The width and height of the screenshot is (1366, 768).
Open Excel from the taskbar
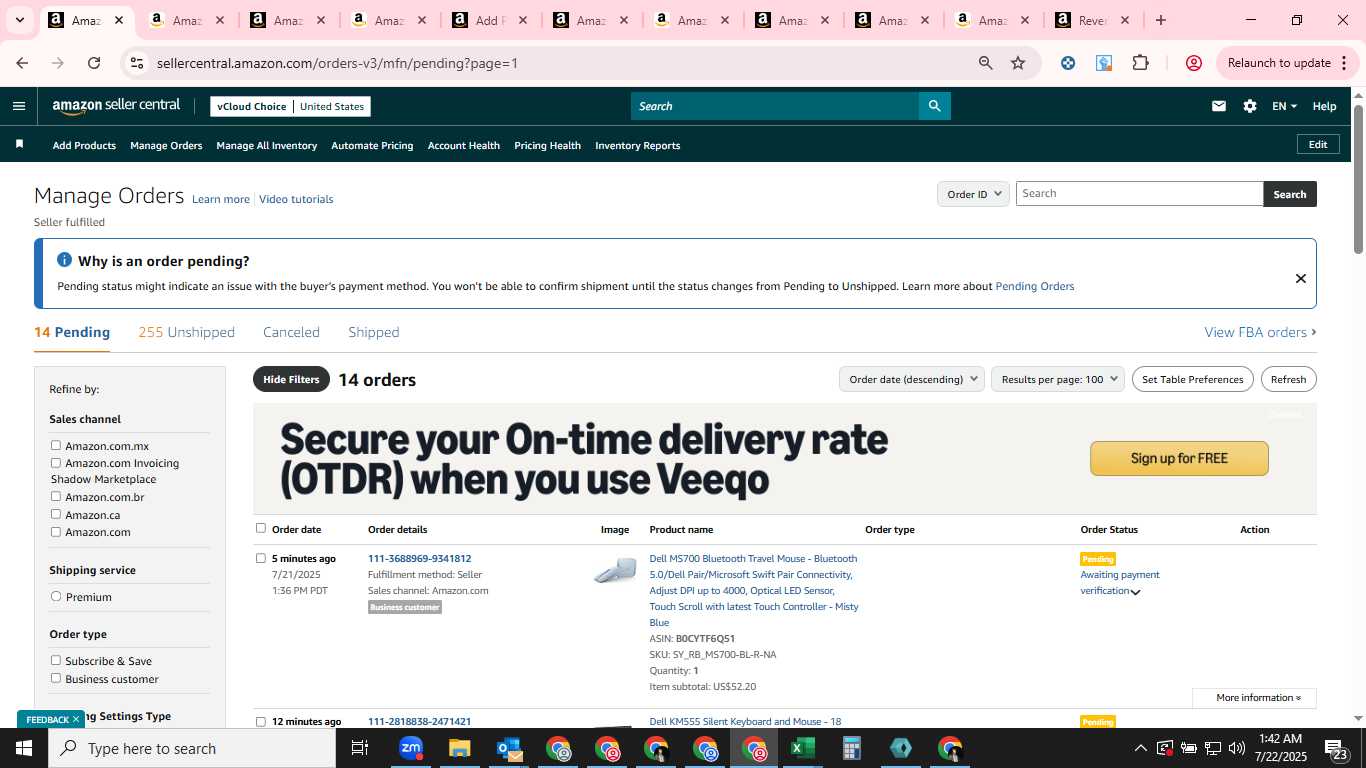pyautogui.click(x=802, y=748)
